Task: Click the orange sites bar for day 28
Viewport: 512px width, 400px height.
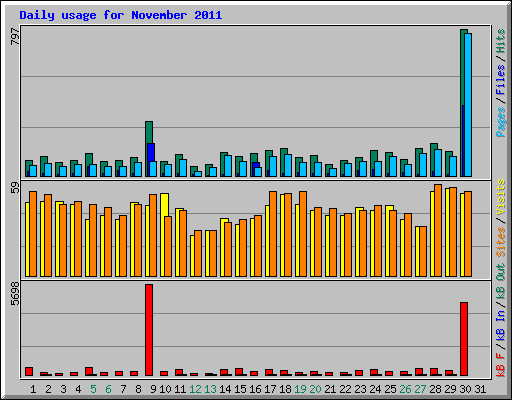Action: point(438,231)
